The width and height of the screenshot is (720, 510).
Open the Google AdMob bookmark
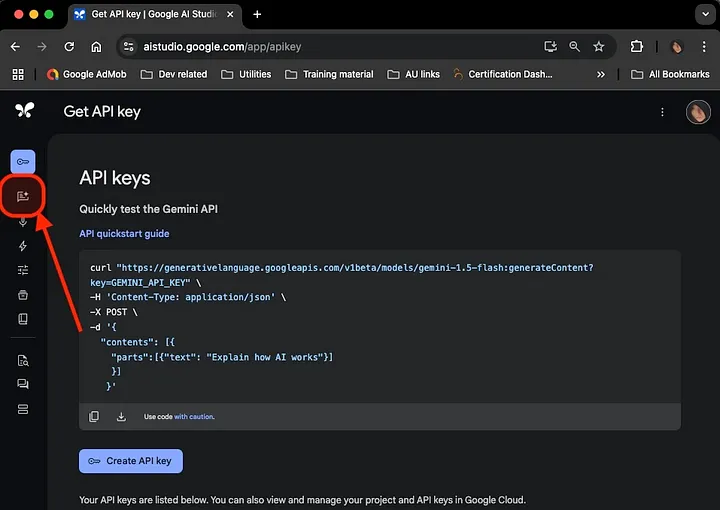87,74
